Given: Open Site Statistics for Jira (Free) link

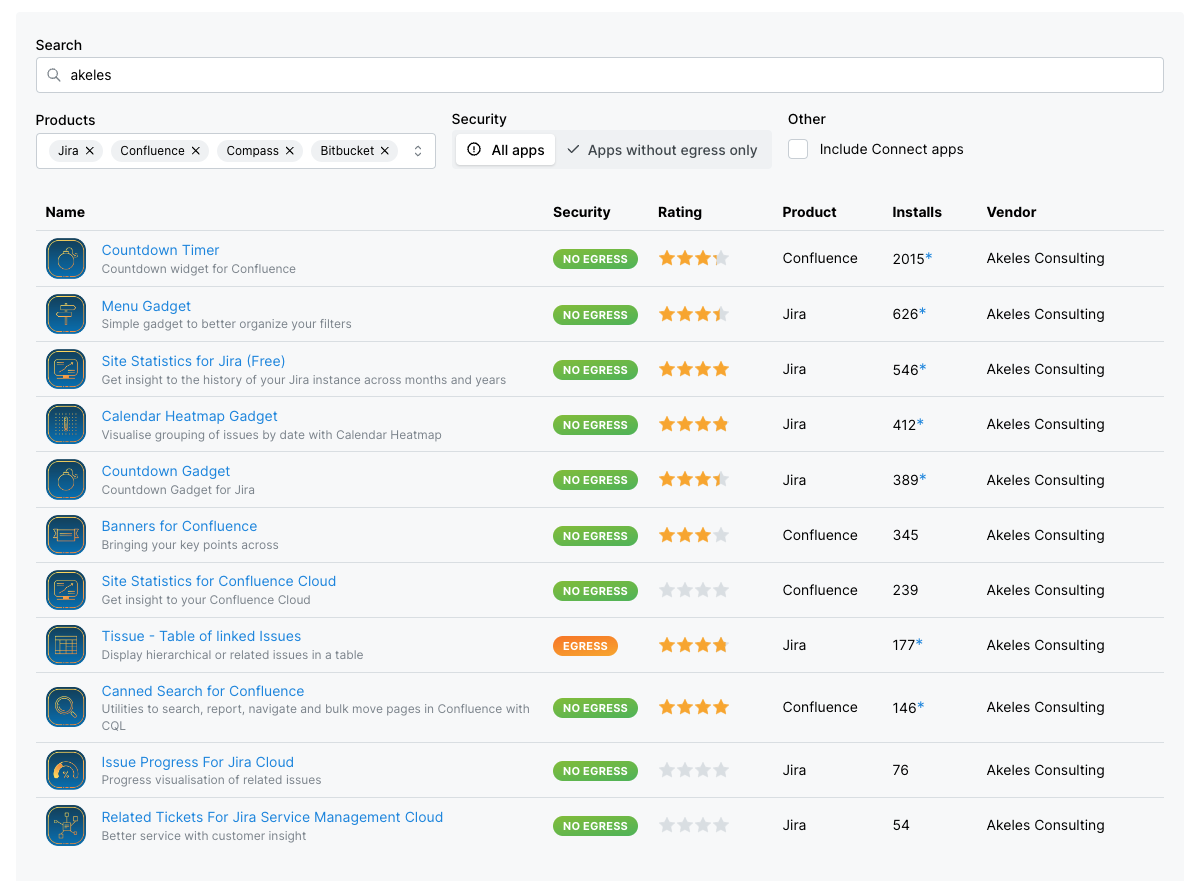Looking at the screenshot, I should [193, 361].
